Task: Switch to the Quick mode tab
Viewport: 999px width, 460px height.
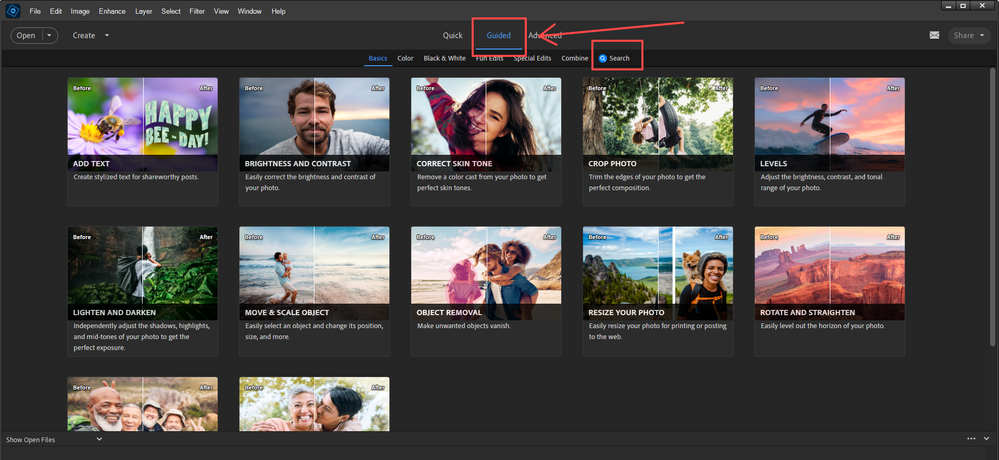Action: tap(452, 35)
